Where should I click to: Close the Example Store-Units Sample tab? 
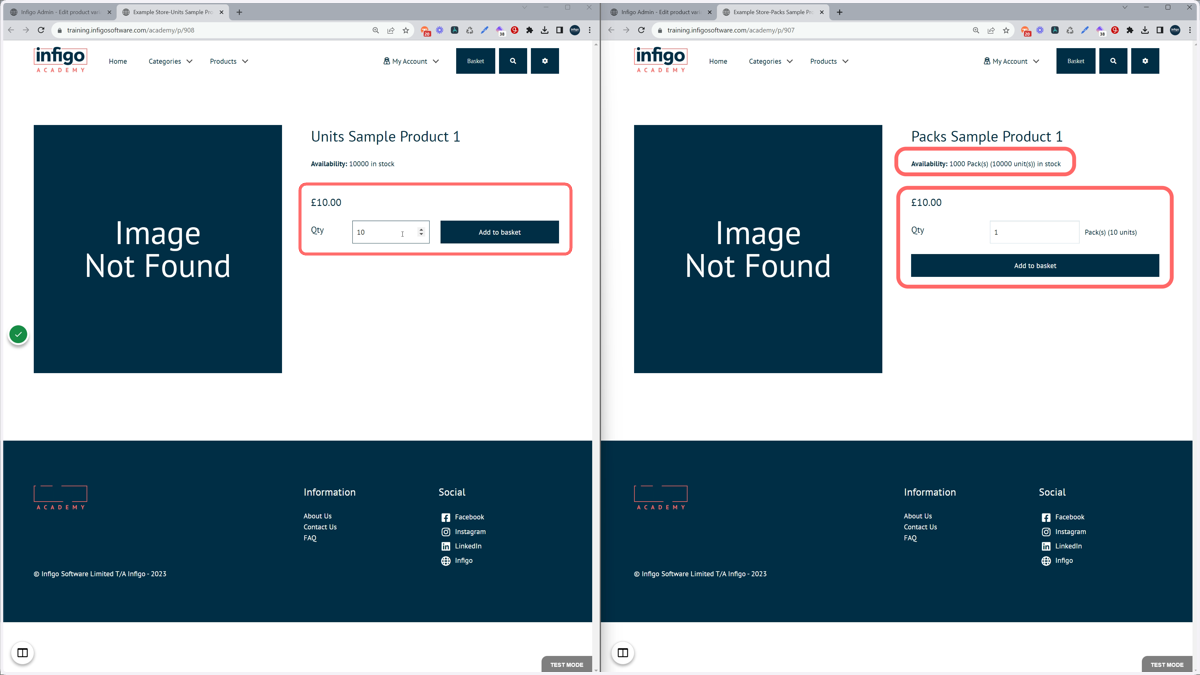(x=221, y=12)
